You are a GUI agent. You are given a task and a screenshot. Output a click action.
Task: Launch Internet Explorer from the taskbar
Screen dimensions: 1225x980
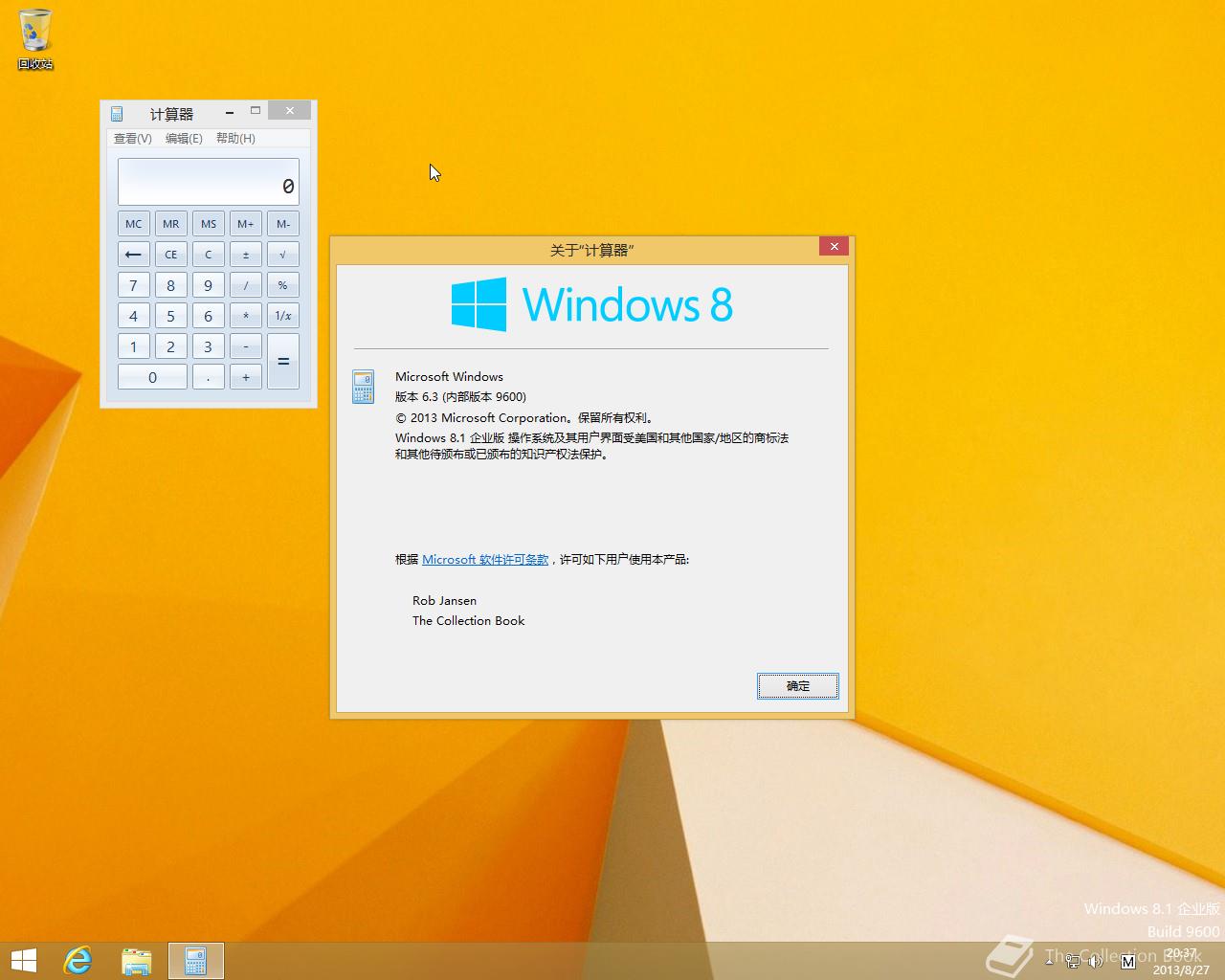pos(78,961)
